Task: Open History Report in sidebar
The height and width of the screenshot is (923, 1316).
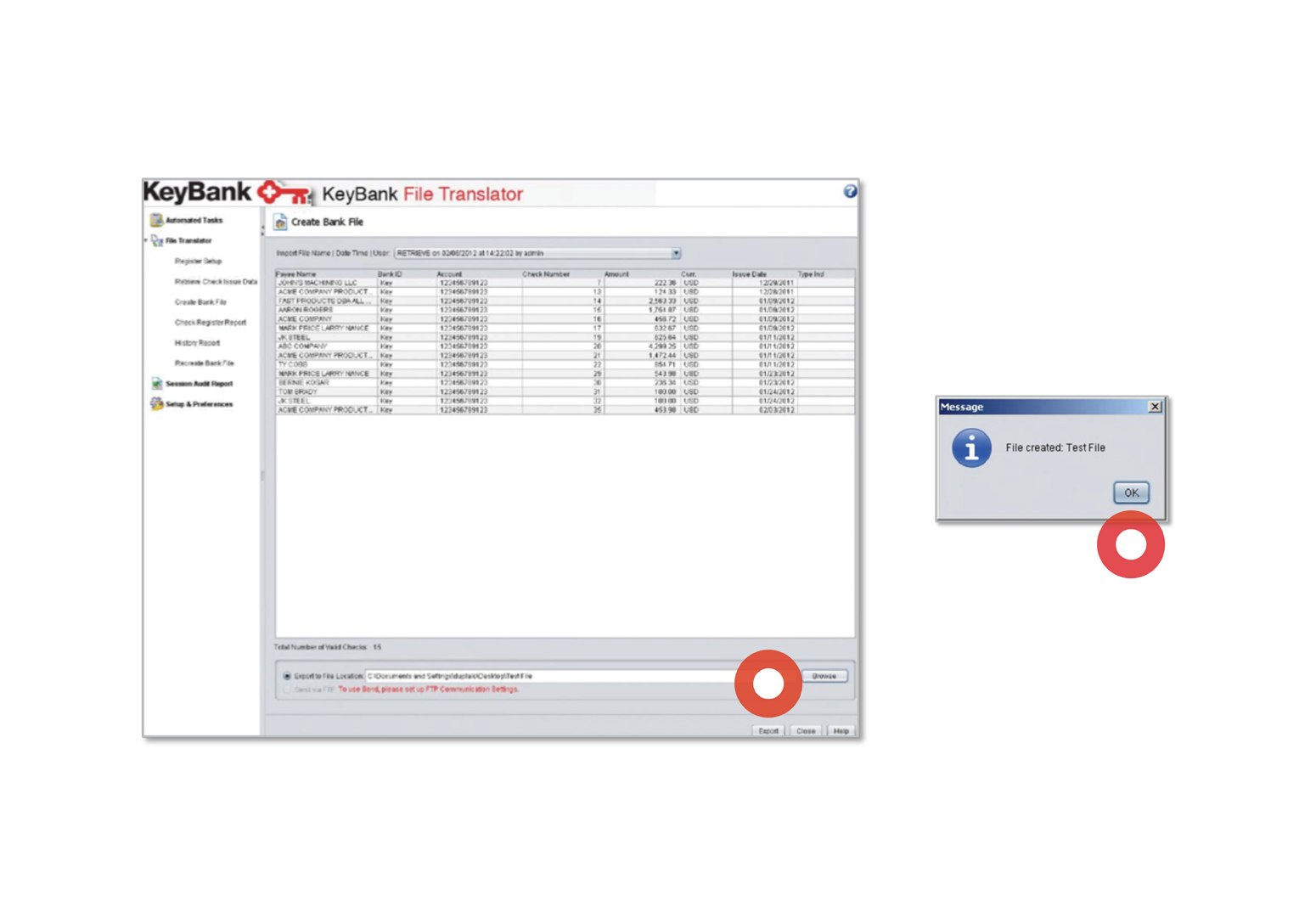Action: coord(197,343)
